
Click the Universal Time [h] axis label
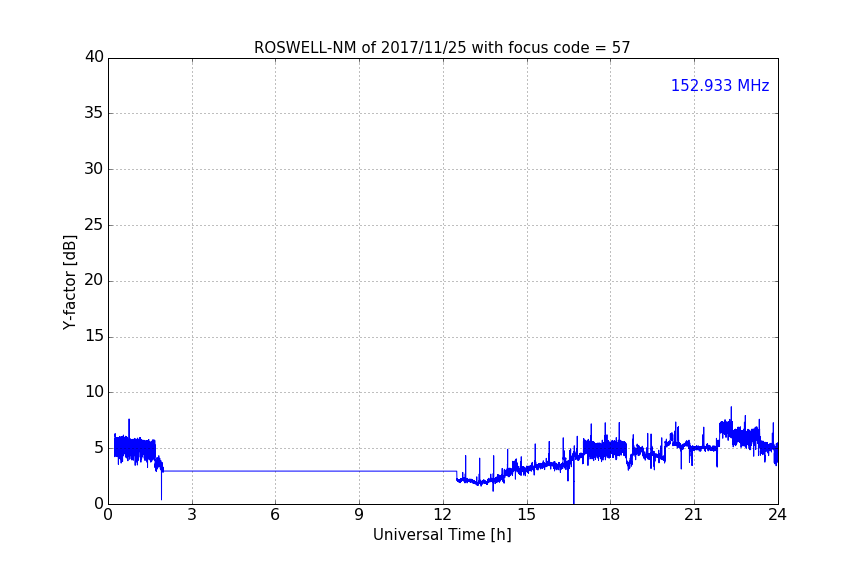442,535
